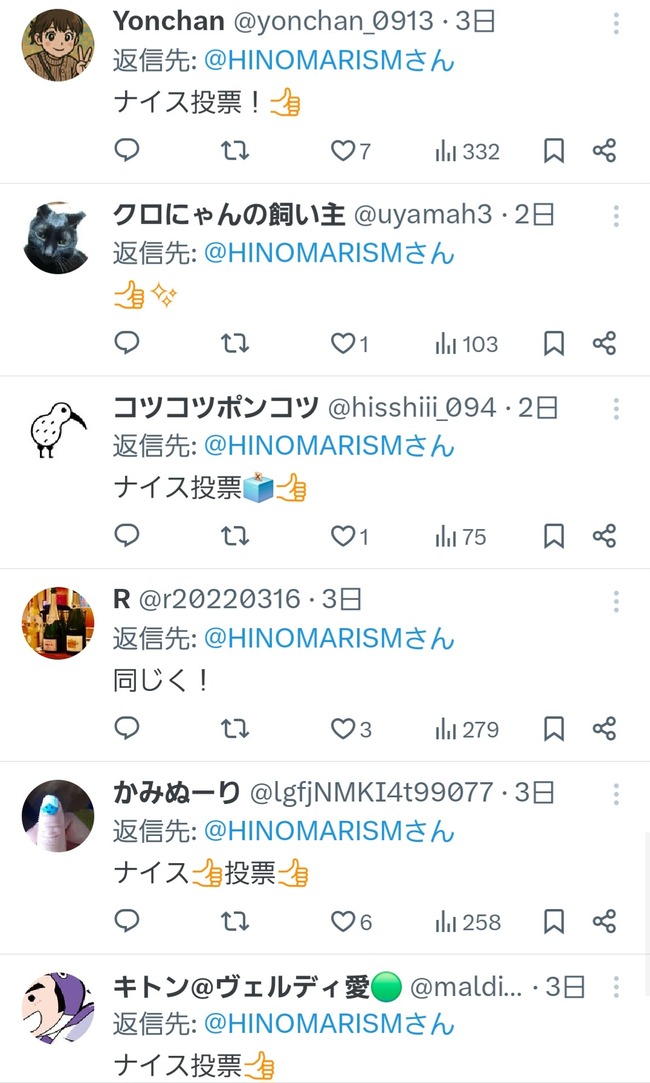Open three-dot menu on コツコツポンコツ's tweet
This screenshot has width=650, height=1083.
tap(615, 409)
